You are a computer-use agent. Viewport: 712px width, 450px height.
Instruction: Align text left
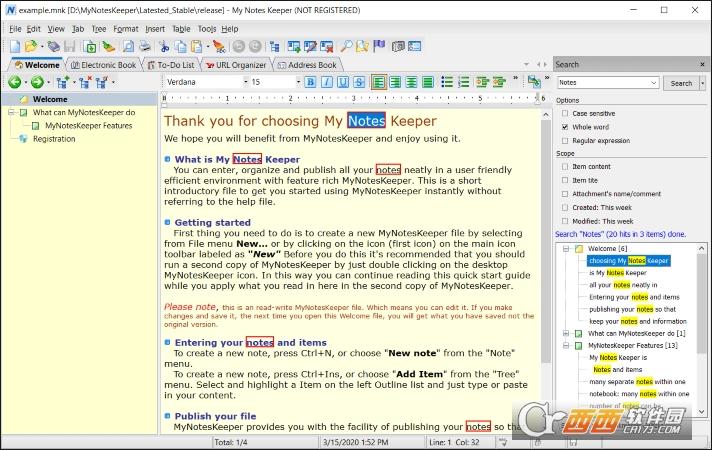[379, 82]
